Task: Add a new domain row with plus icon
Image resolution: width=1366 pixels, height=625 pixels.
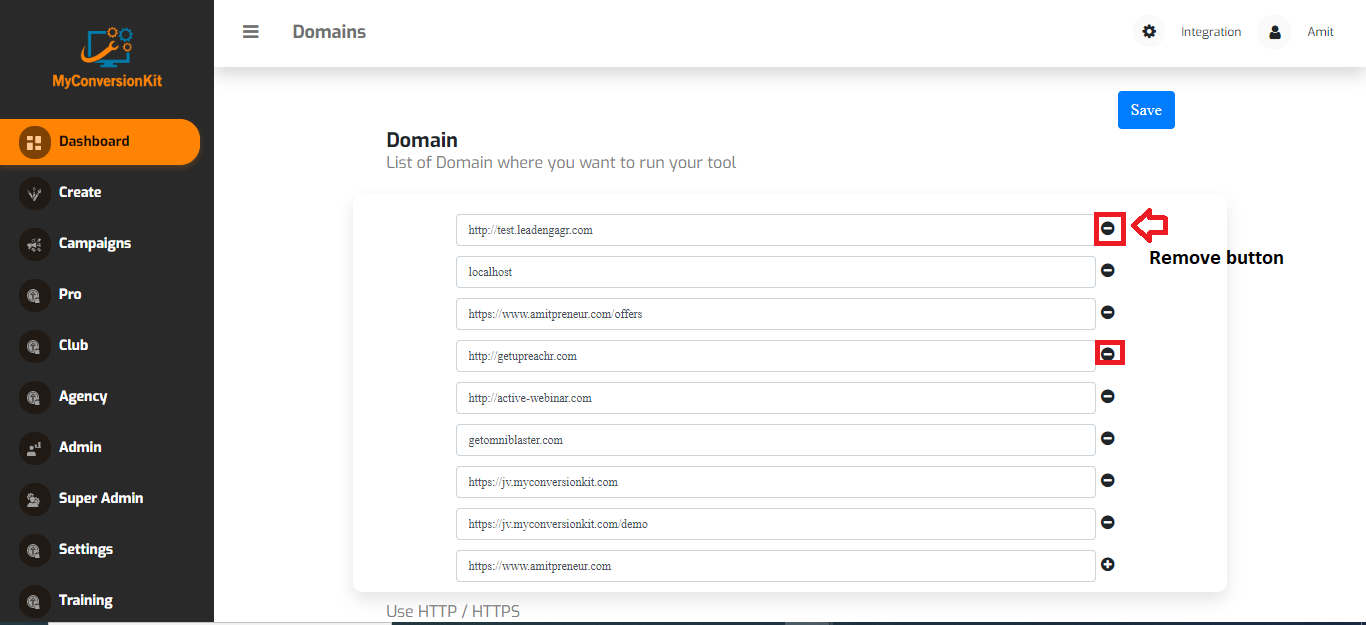Action: (1108, 564)
